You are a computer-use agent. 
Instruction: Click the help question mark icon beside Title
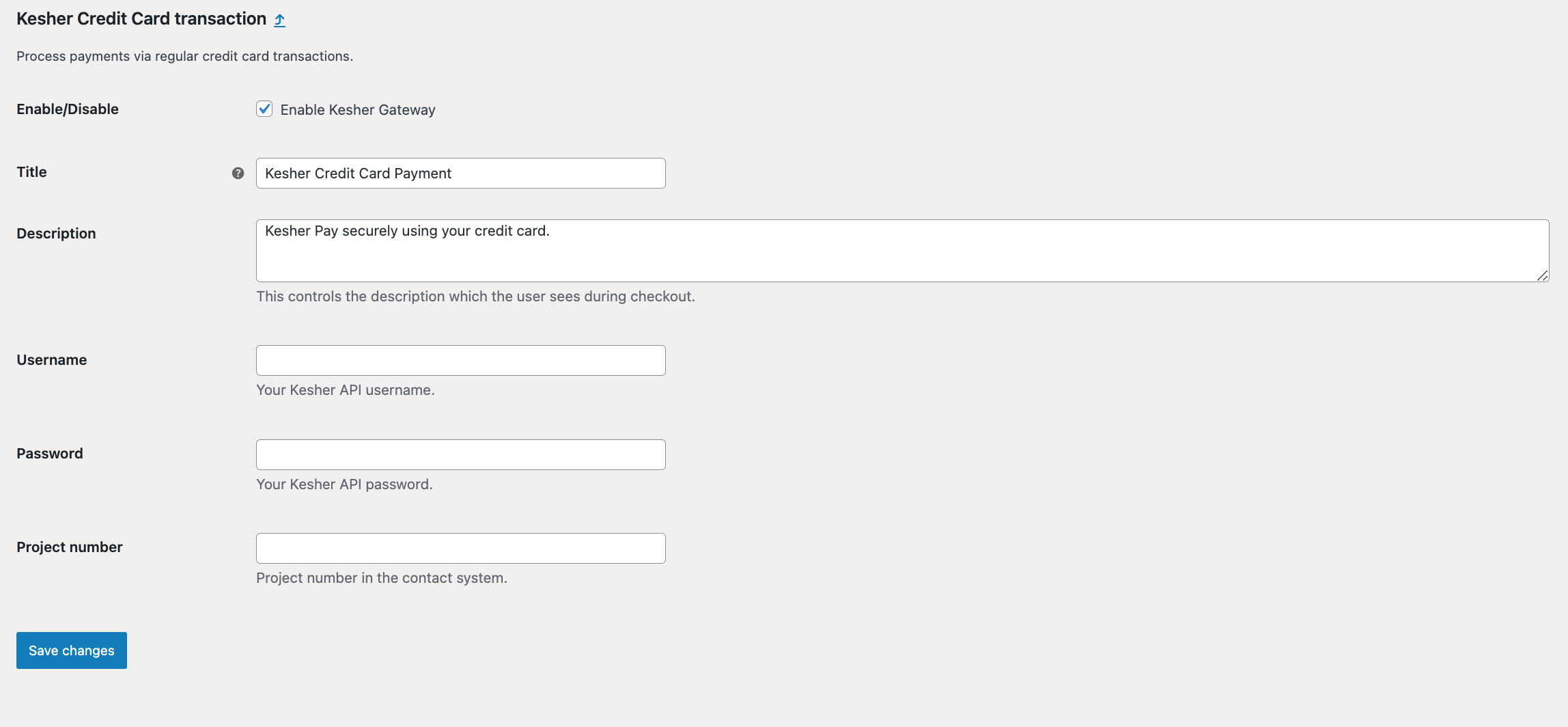point(238,173)
